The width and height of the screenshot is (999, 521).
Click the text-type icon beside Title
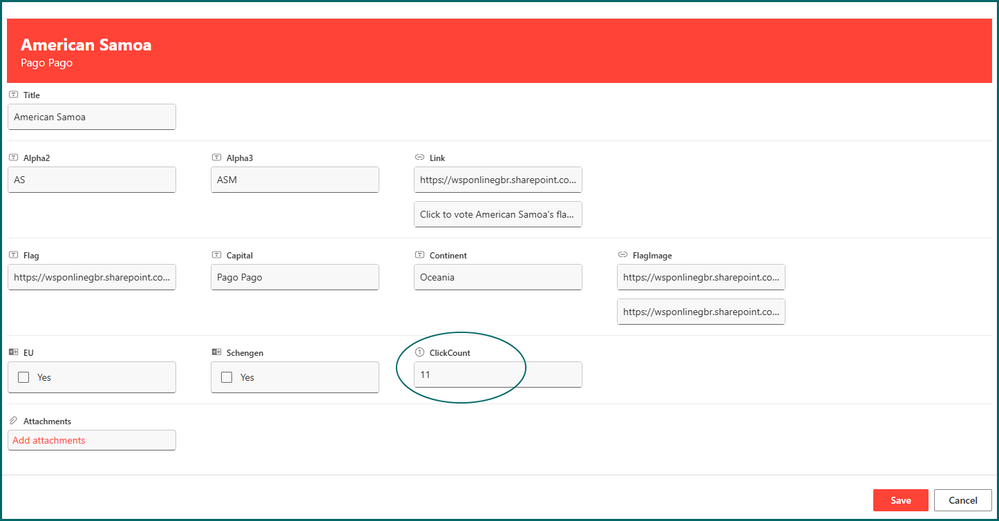(13, 94)
